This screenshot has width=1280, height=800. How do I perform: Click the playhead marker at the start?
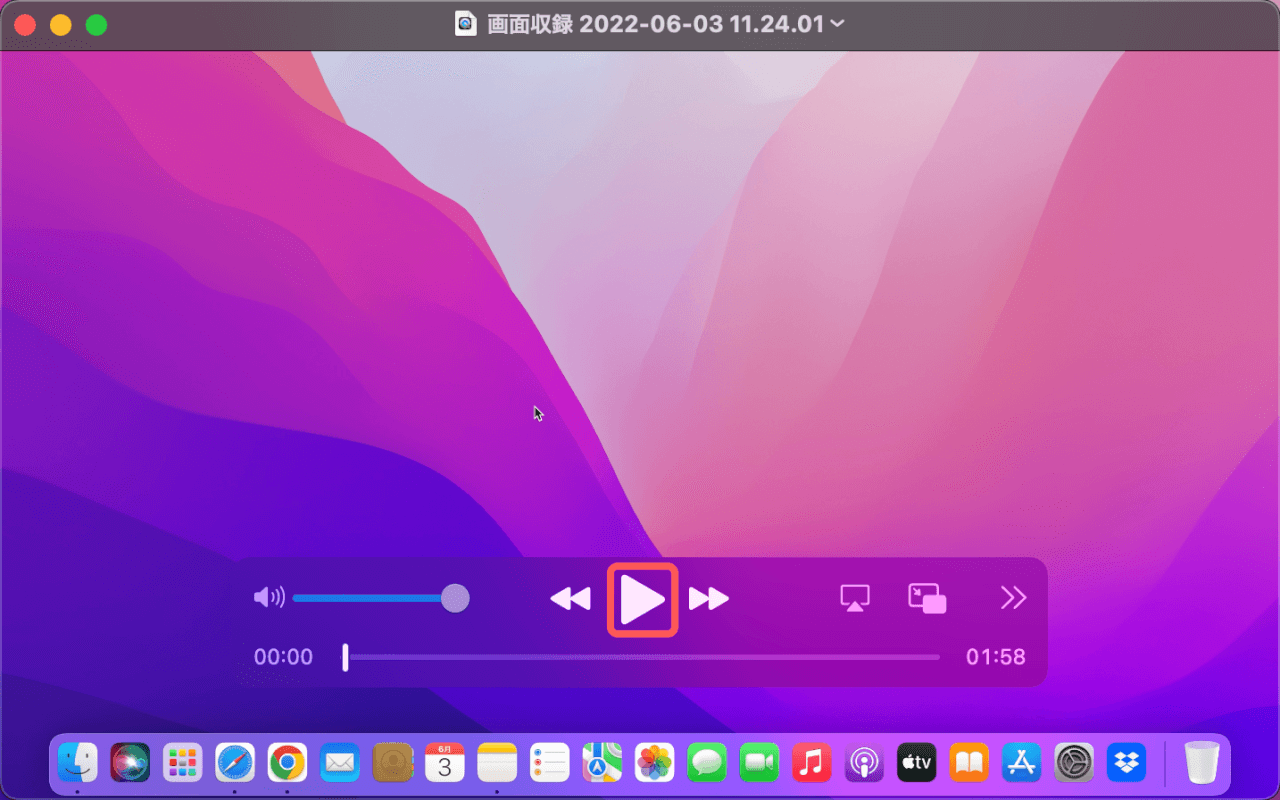pyautogui.click(x=345, y=657)
